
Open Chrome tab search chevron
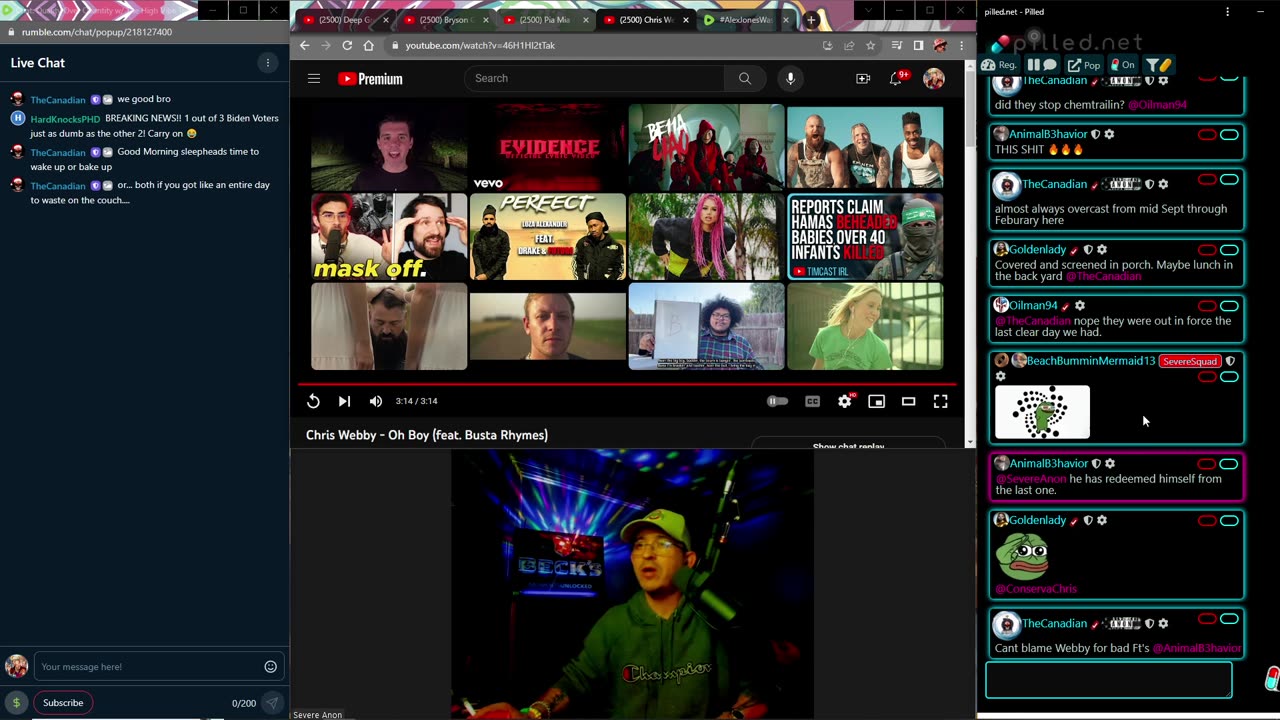pos(868,11)
